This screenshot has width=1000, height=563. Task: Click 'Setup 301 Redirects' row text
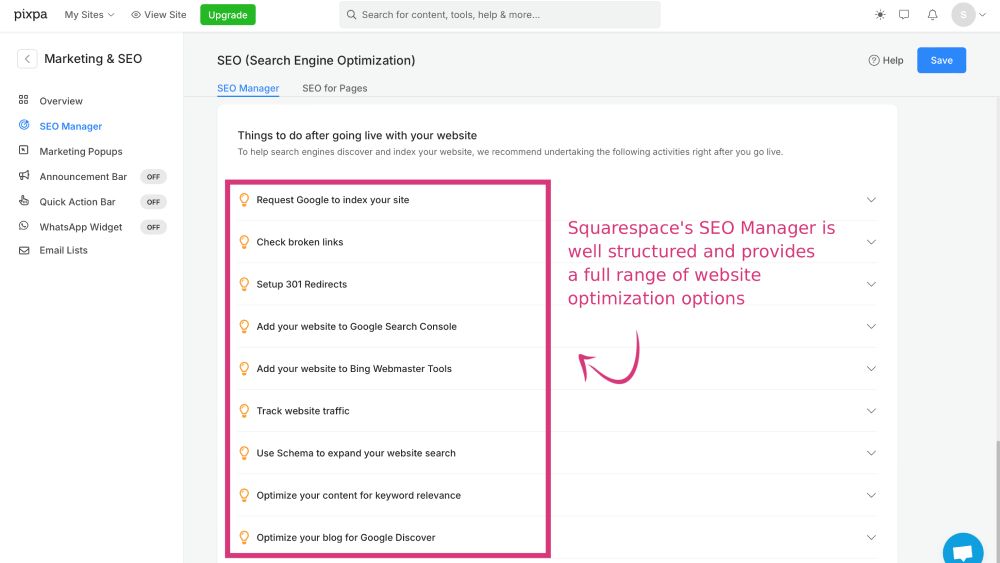click(x=302, y=284)
